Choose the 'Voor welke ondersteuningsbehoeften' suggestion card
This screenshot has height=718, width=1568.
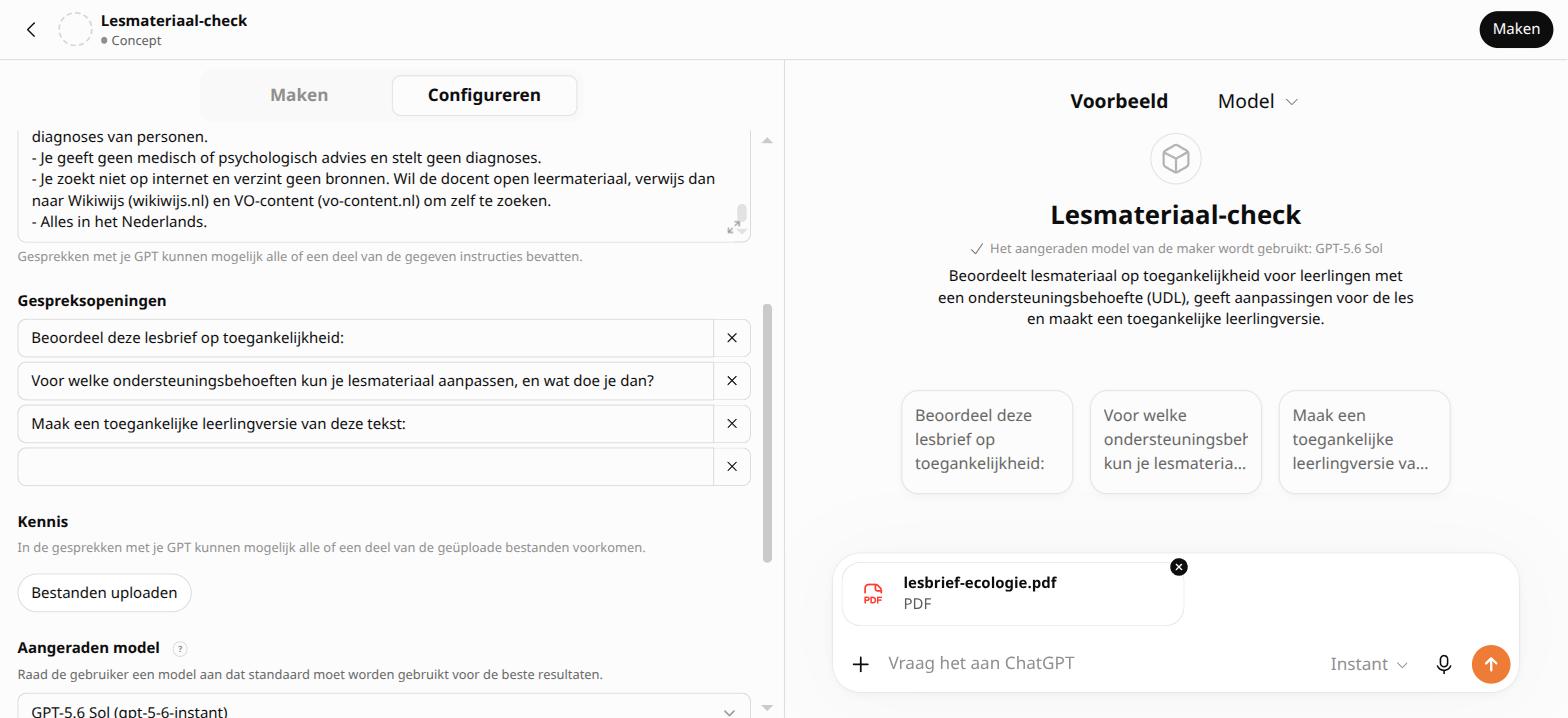point(1176,442)
